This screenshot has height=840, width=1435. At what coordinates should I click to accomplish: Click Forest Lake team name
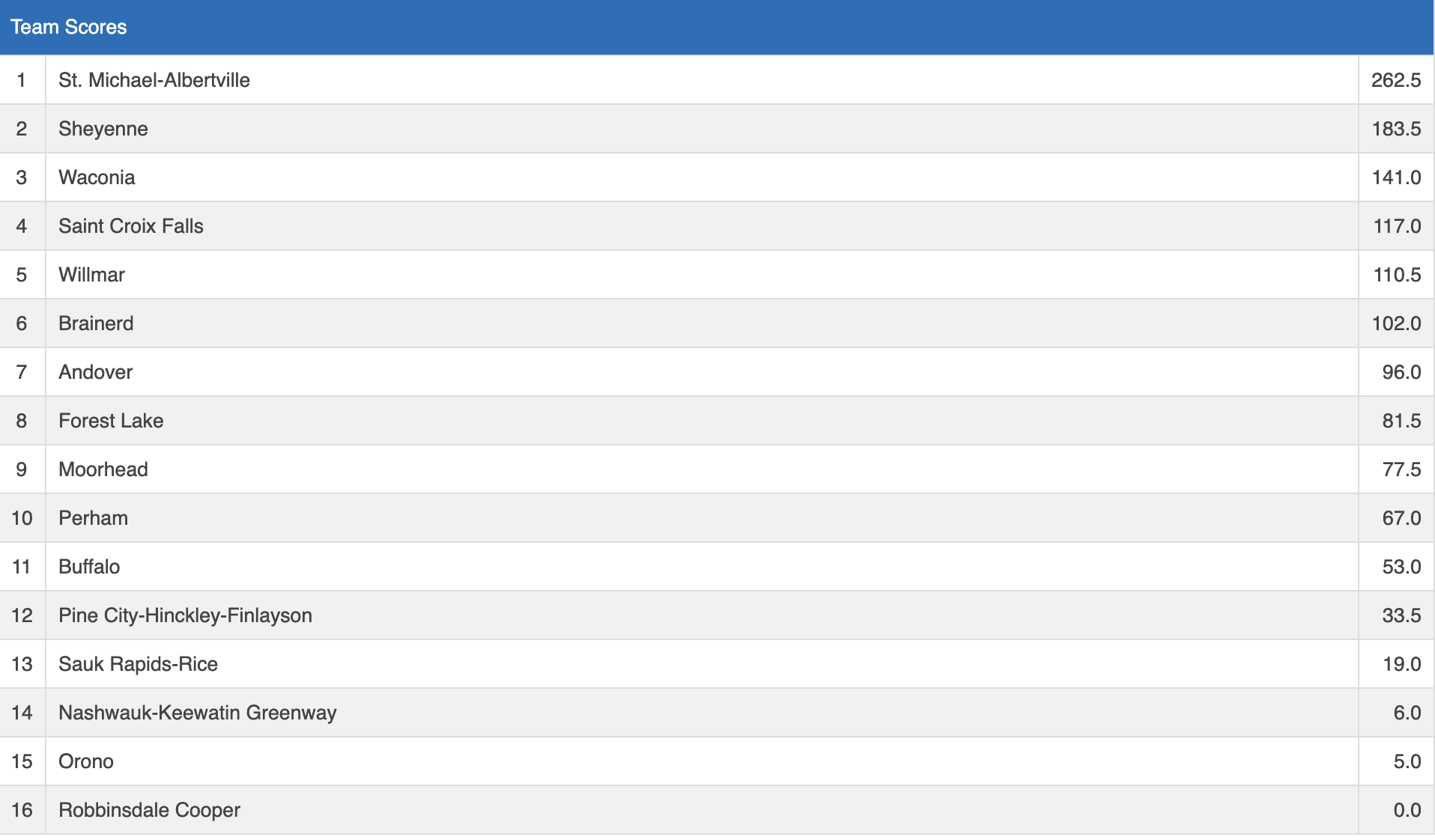[111, 421]
